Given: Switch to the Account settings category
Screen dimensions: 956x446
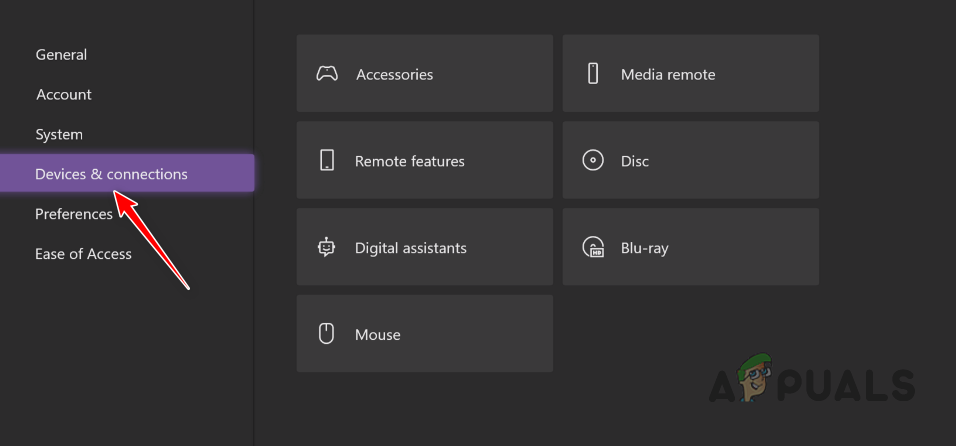Looking at the screenshot, I should (63, 94).
